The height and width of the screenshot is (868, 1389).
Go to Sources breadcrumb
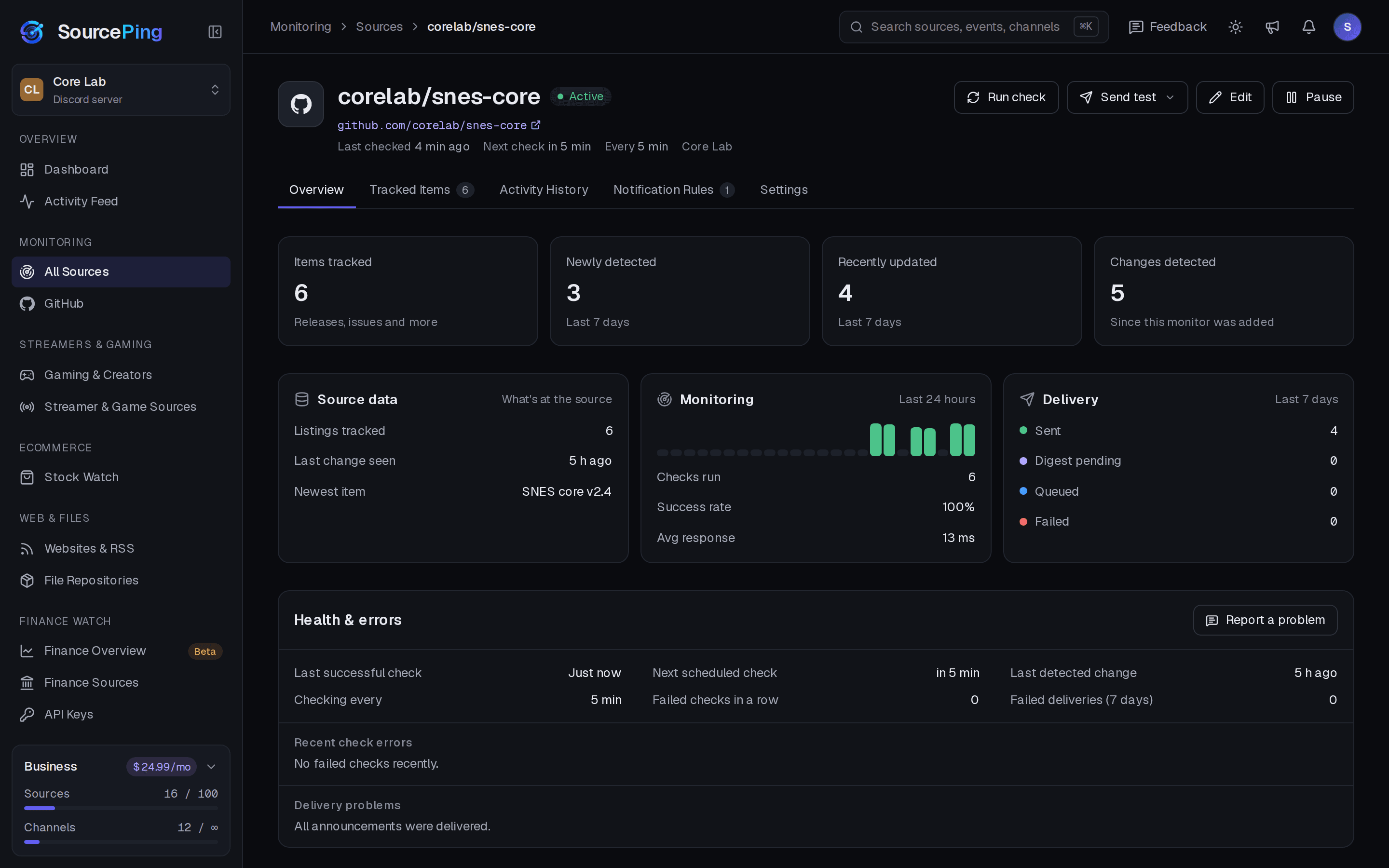click(379, 27)
